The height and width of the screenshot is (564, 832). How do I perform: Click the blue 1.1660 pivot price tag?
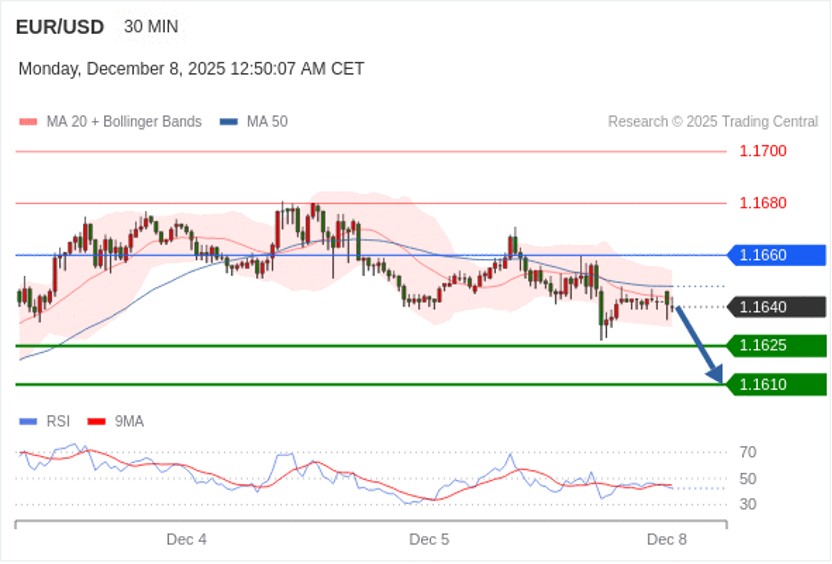[776, 255]
